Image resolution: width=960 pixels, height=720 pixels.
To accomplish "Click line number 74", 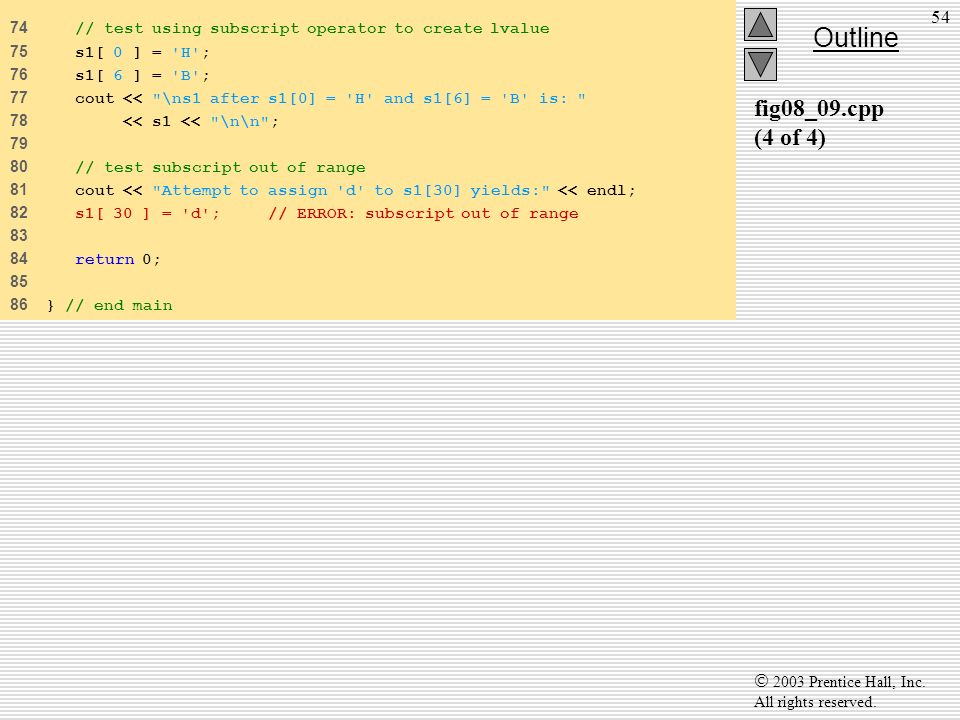I will [x=19, y=28].
